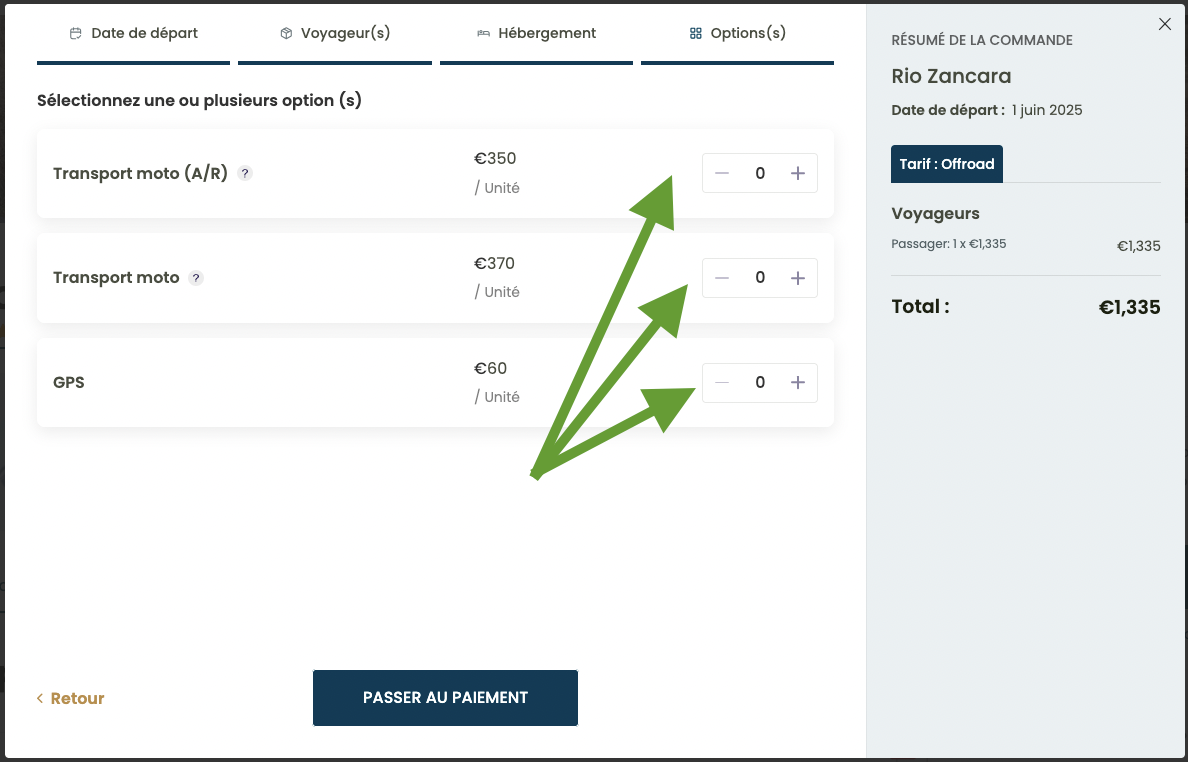Screen dimensions: 1188x762
Task: Close the booking dialog with X
Action: point(1165,24)
